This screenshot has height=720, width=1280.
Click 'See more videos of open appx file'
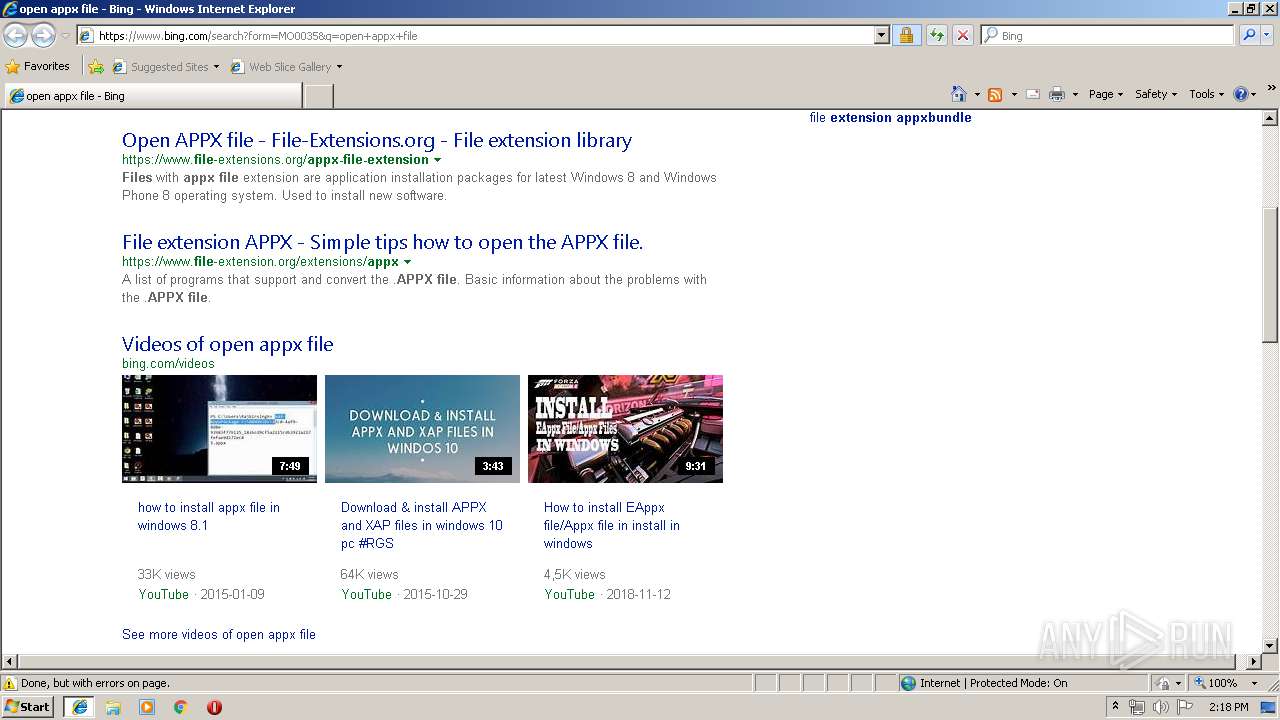click(218, 634)
